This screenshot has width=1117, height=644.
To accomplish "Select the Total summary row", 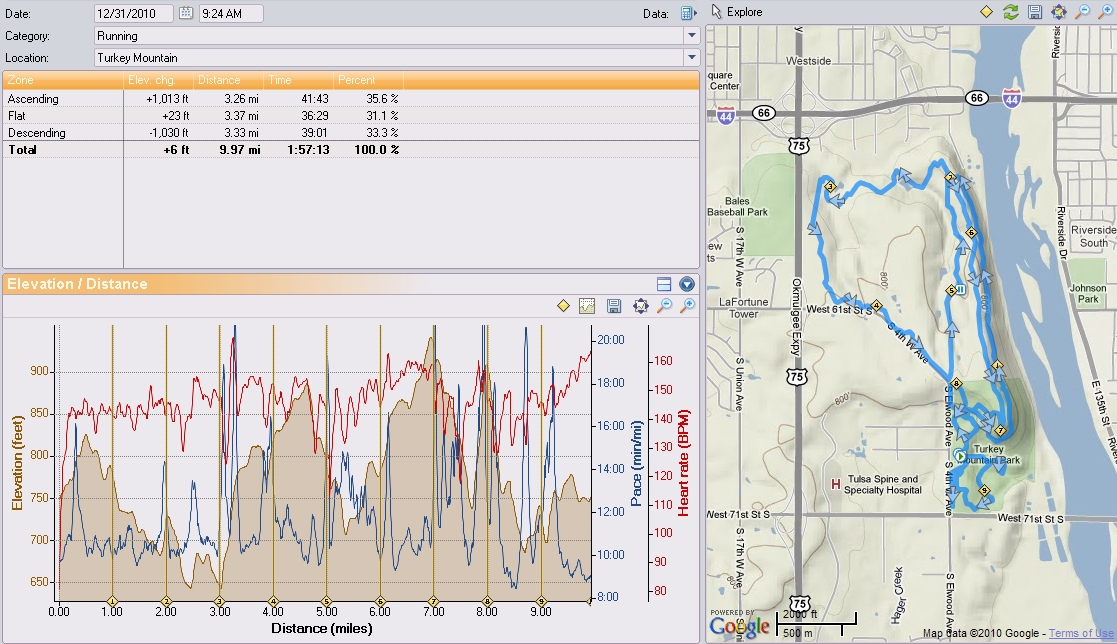I will [350, 150].
